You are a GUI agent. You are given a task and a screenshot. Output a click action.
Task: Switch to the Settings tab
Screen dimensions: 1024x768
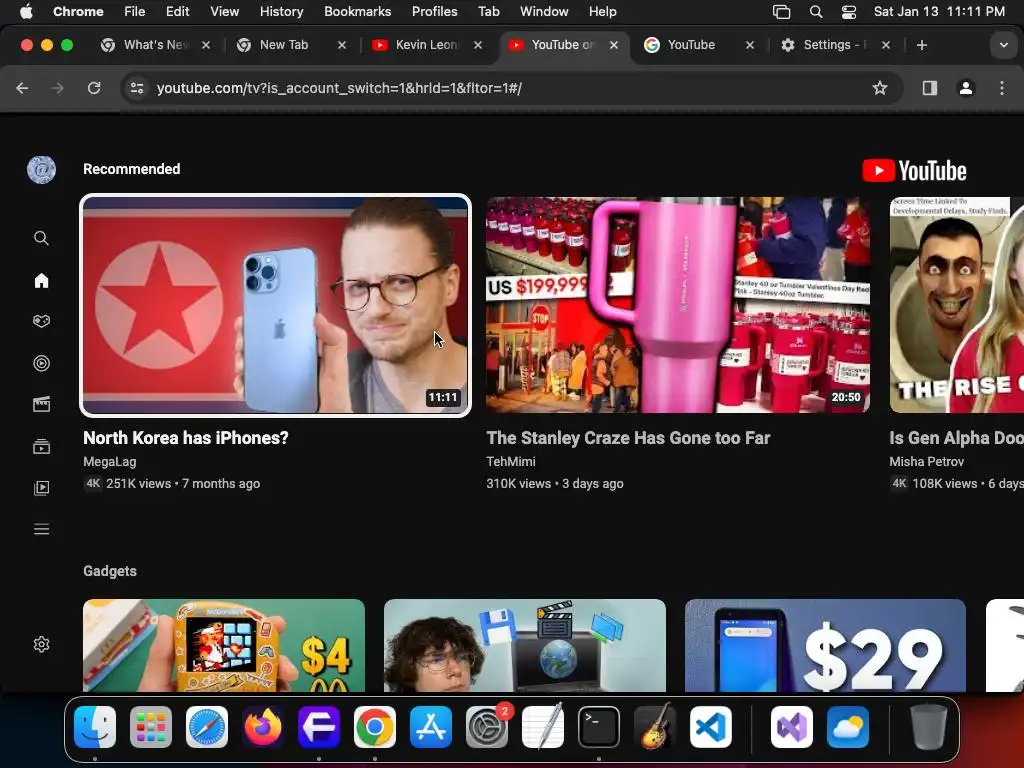point(827,45)
